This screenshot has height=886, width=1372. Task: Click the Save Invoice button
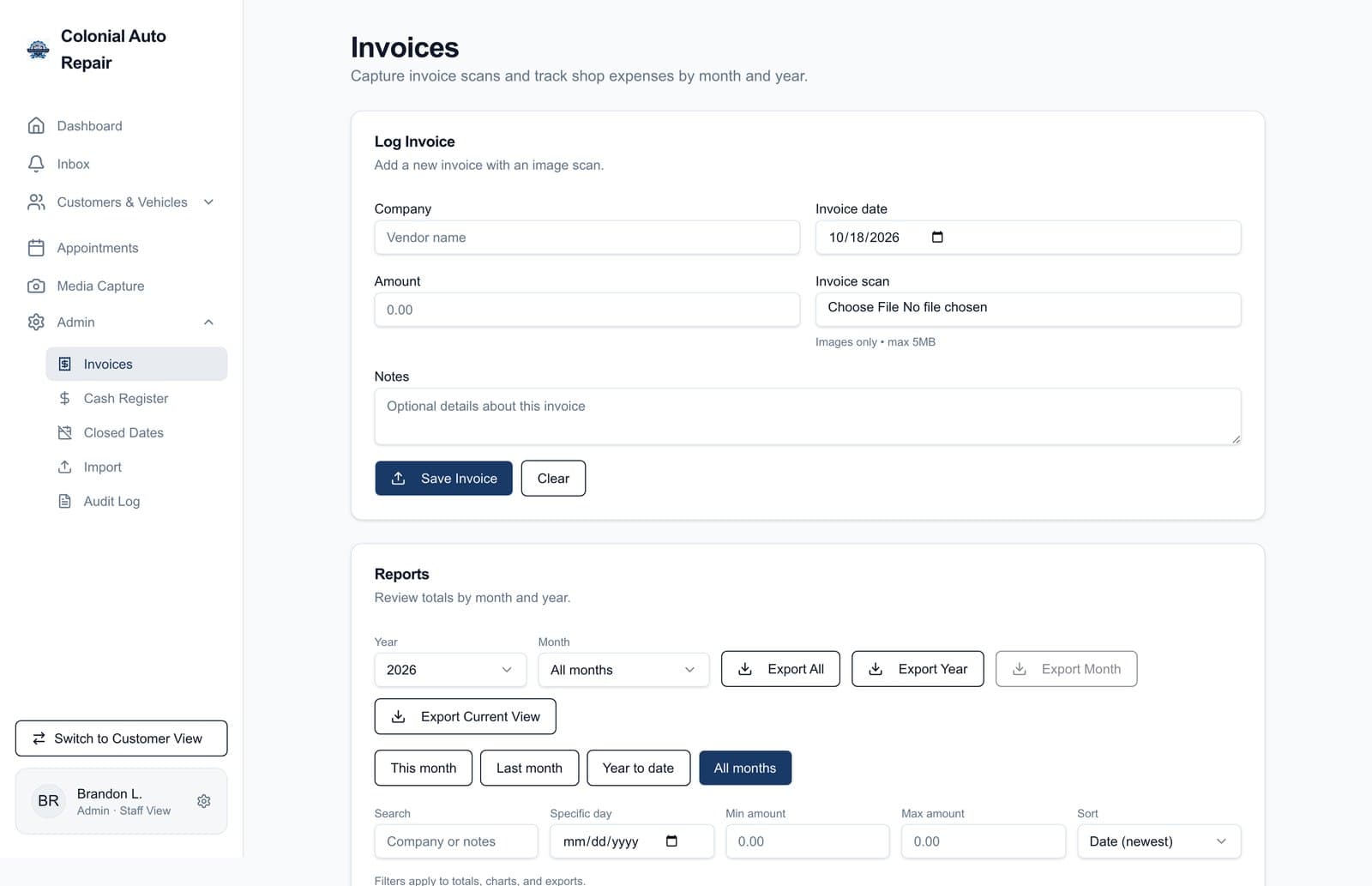pos(443,479)
